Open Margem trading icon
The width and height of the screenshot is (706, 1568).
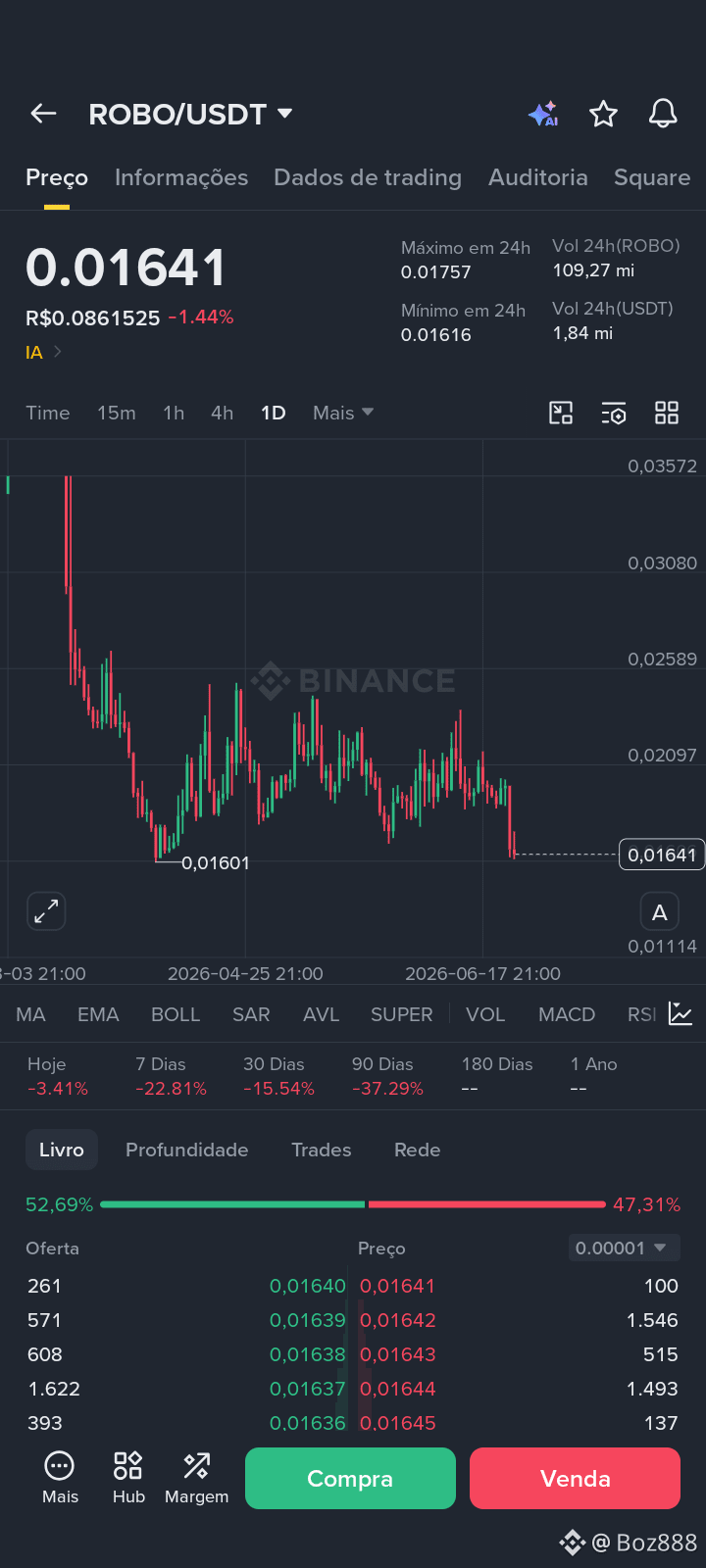coord(196,1478)
